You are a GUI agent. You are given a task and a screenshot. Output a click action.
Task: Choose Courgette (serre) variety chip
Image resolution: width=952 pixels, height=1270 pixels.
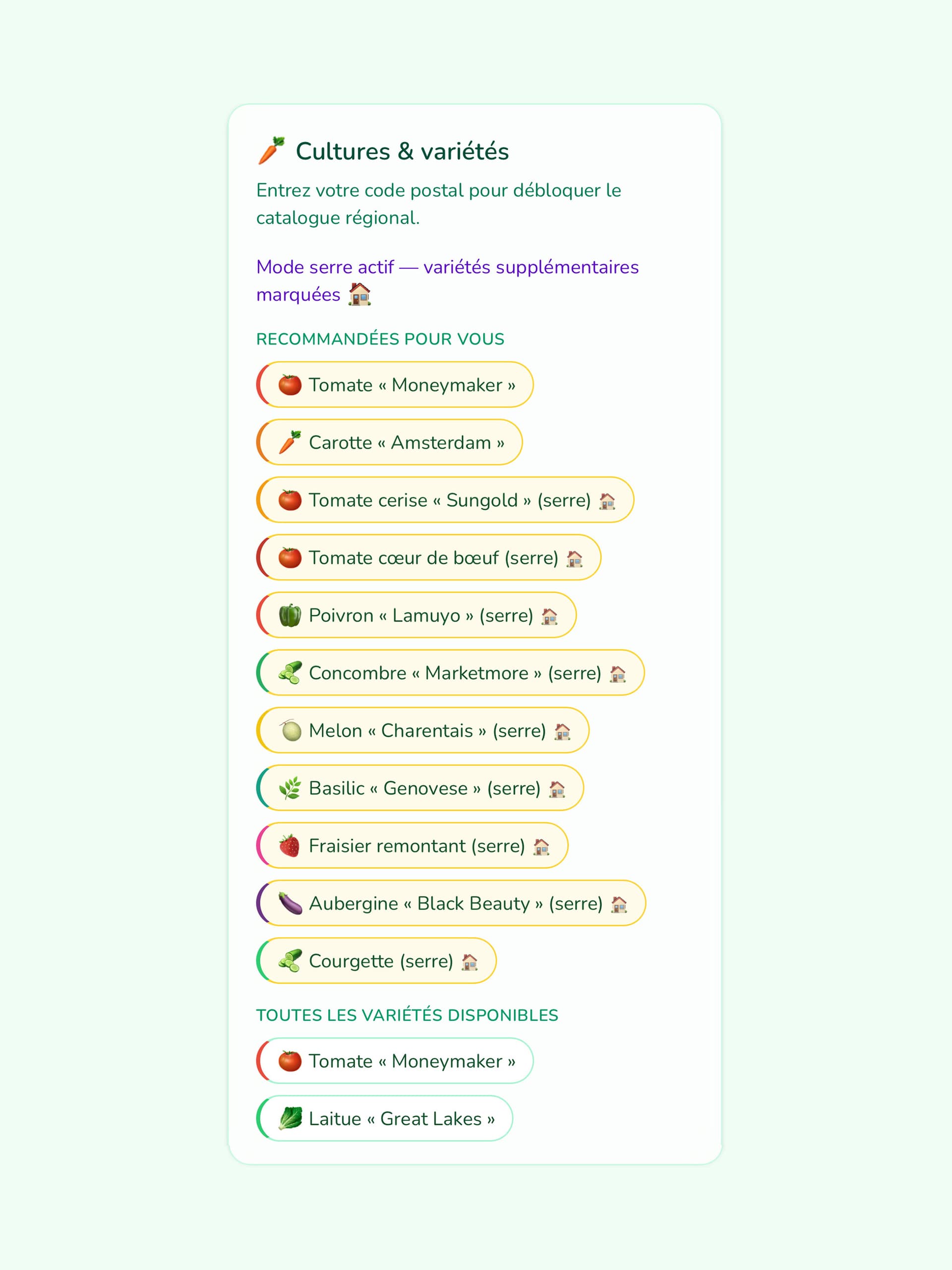click(x=376, y=961)
